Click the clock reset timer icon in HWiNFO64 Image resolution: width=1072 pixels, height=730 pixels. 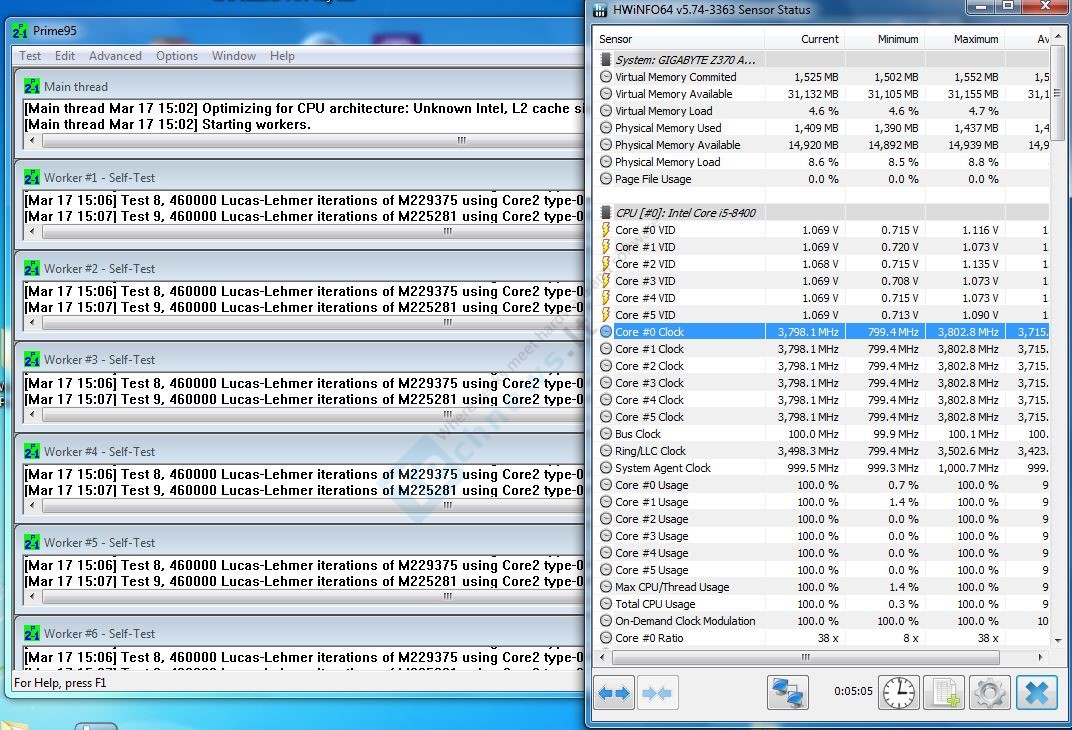click(898, 692)
